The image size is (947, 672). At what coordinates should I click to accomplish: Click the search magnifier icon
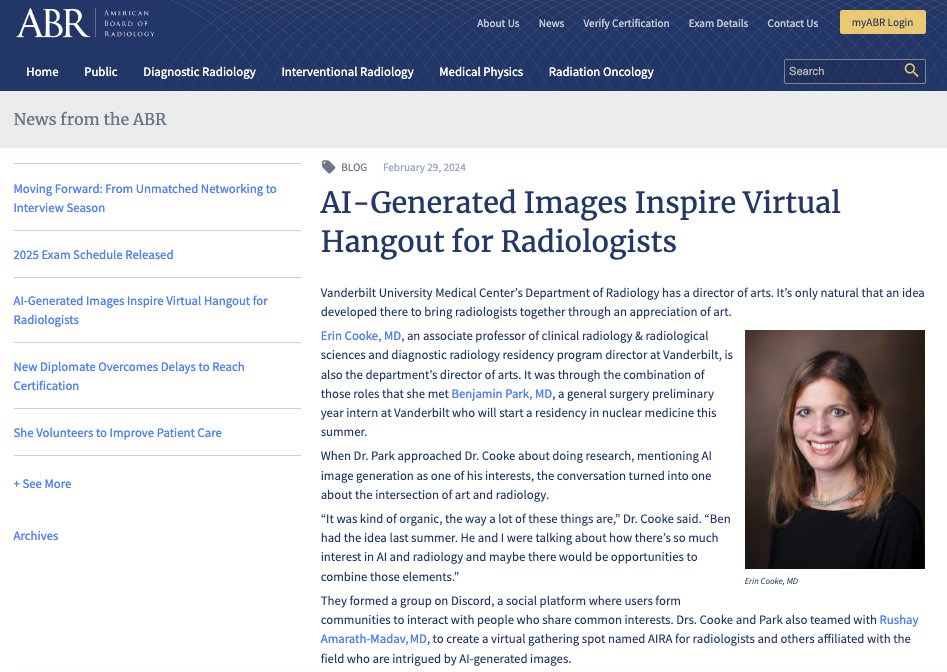tap(911, 71)
